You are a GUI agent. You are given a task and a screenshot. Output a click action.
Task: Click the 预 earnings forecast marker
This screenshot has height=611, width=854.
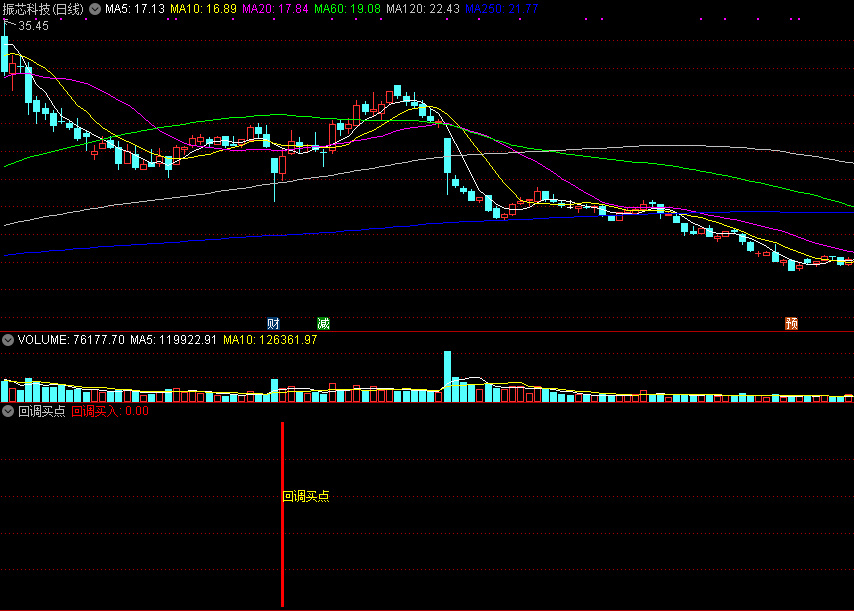click(791, 324)
